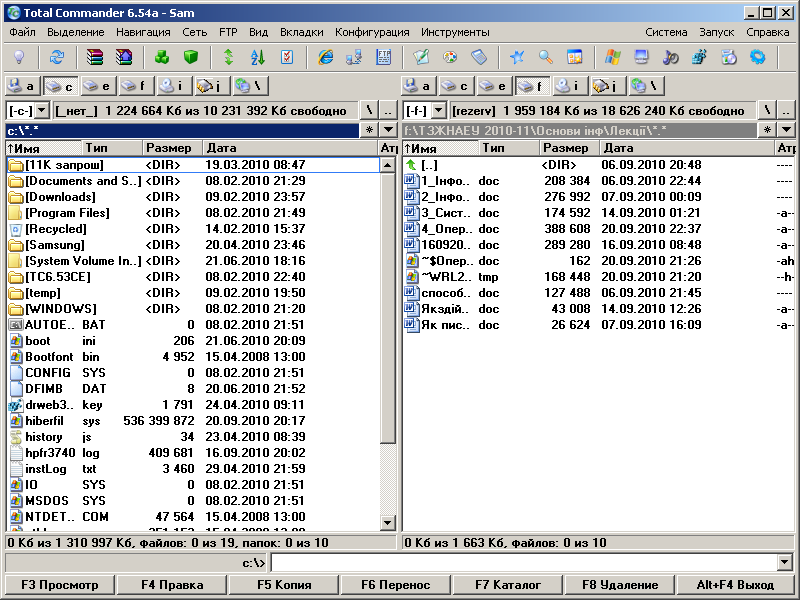The width and height of the screenshot is (800, 600).
Task: Switch right panel to drive c
Action: [457, 86]
